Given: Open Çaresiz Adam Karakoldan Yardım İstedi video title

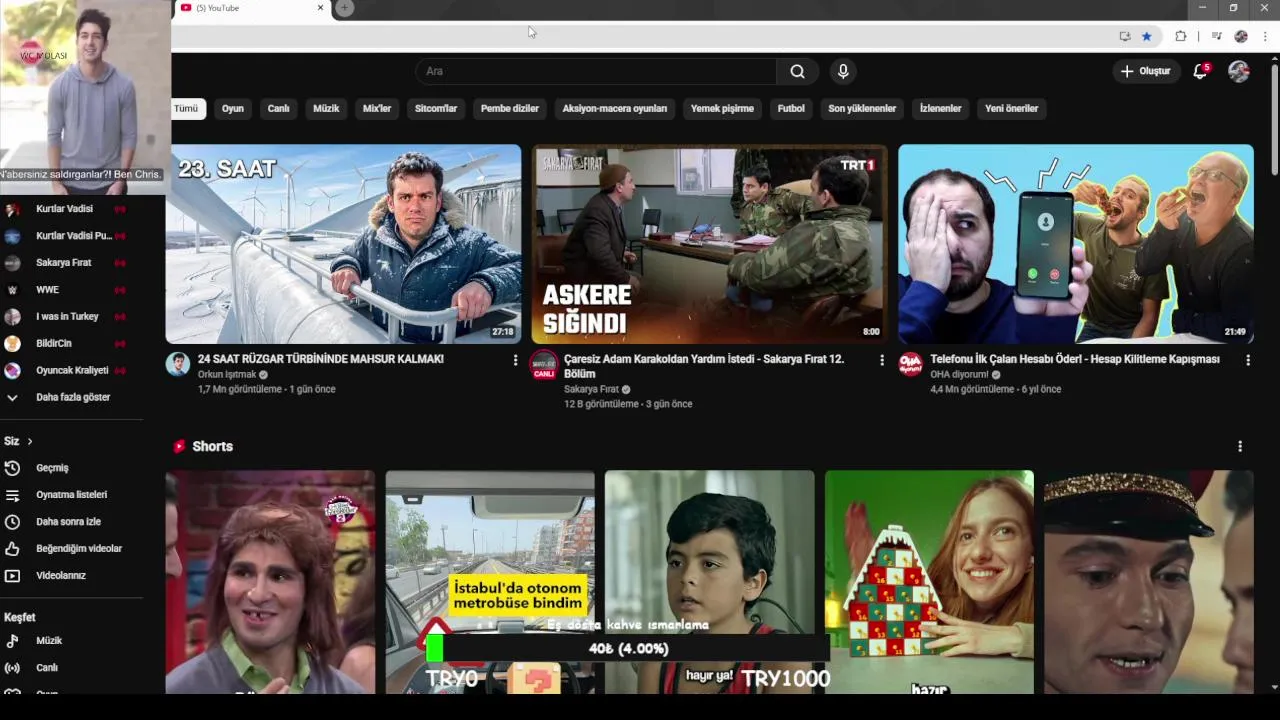Looking at the screenshot, I should tap(704, 366).
